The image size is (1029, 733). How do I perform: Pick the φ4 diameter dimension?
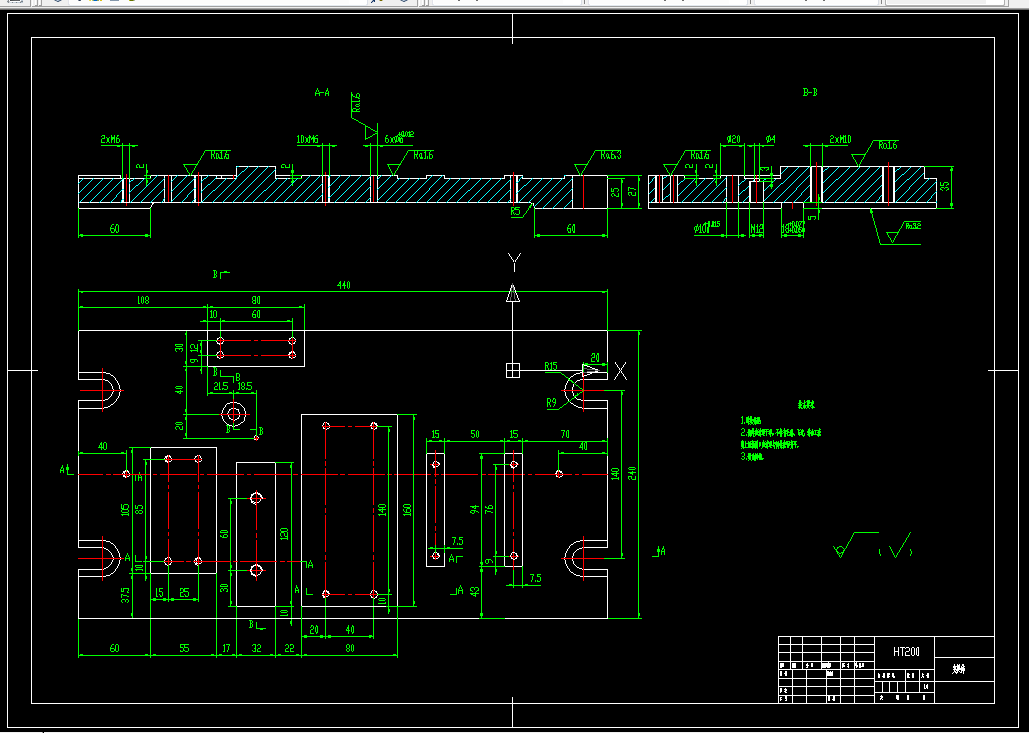[x=770, y=140]
